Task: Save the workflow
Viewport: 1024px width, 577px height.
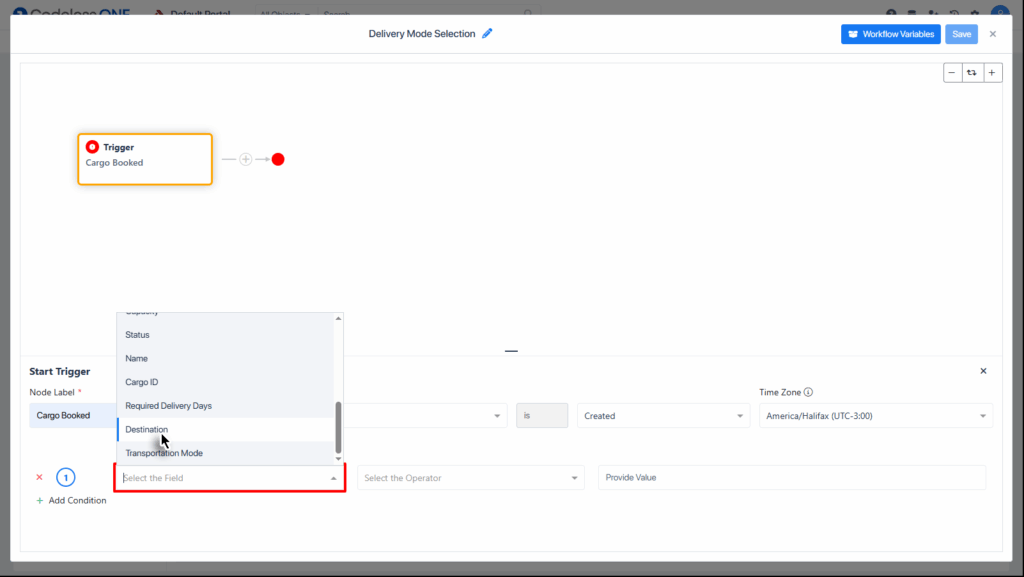Action: tap(960, 33)
